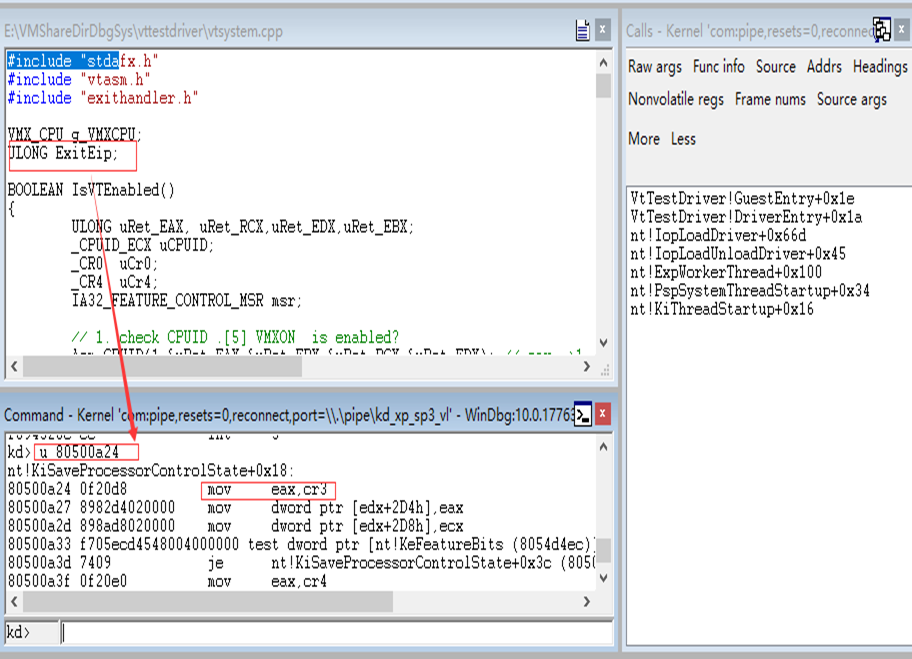This screenshot has height=659, width=912.
Task: Toggle Func info in Calls window
Action: coord(718,66)
